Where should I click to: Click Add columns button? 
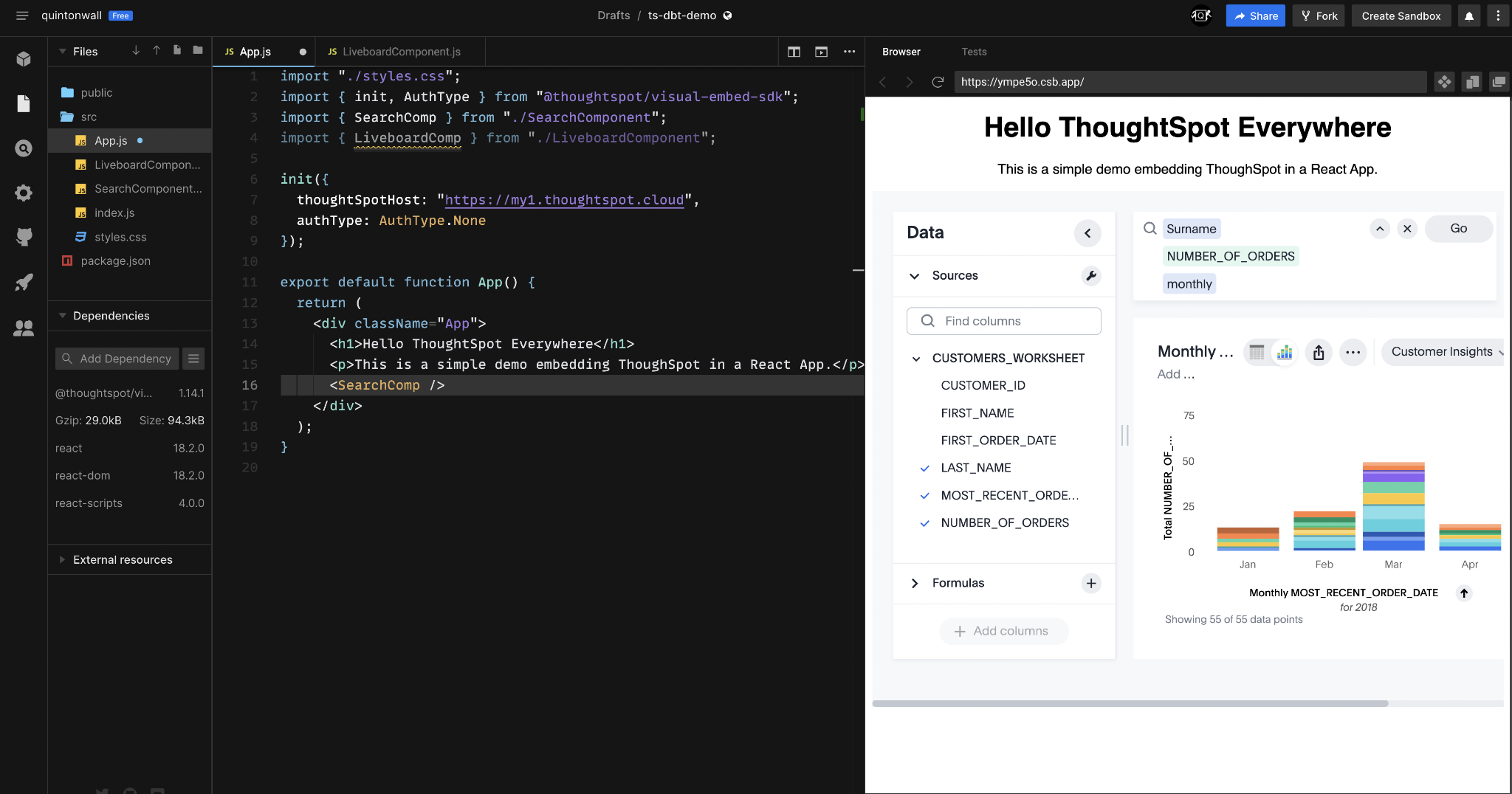1004,631
